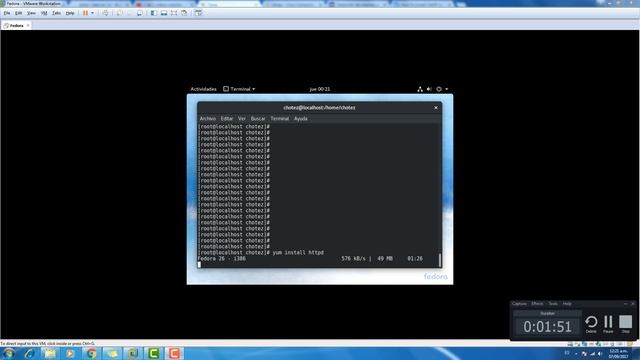The image size is (640, 360).
Task: Toggle the library sidebar view icon
Action: coord(153,13)
